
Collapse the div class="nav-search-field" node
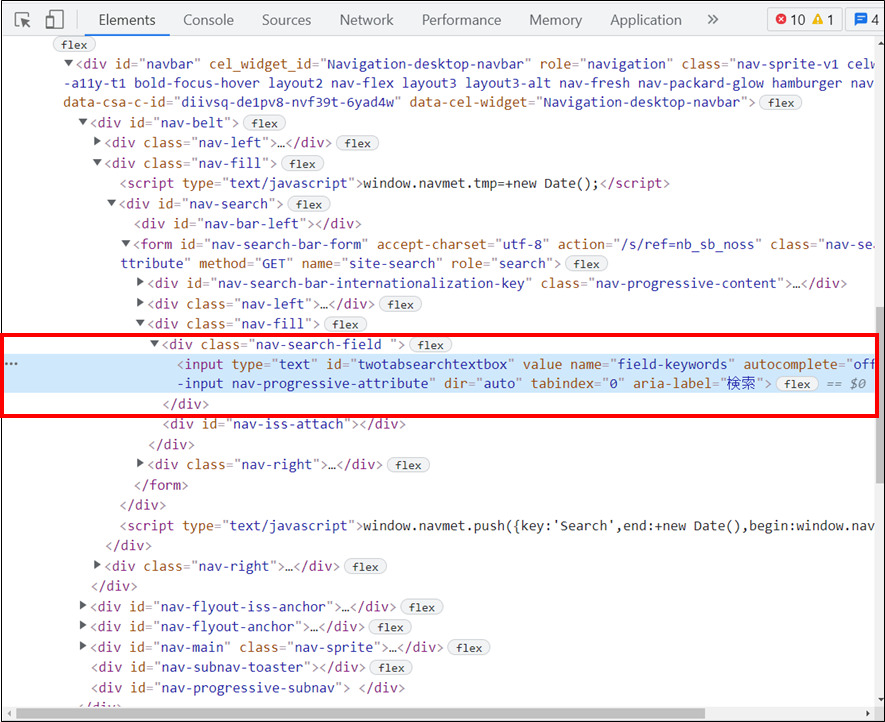155,343
